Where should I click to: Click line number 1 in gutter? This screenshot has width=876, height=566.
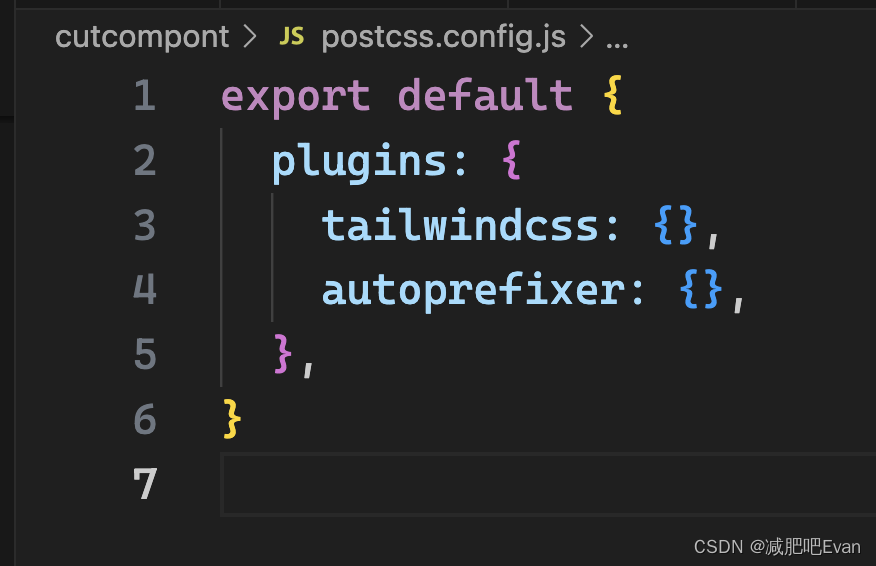point(145,95)
